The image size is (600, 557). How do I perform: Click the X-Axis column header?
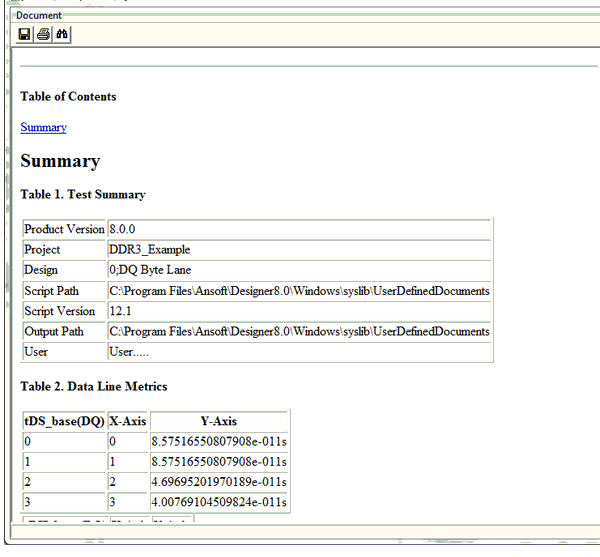coord(127,421)
